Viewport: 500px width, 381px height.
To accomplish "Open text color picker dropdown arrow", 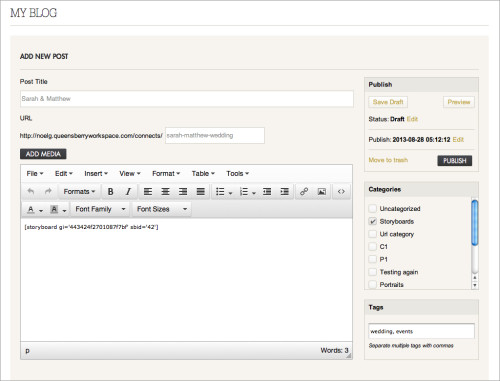I will 41,211.
